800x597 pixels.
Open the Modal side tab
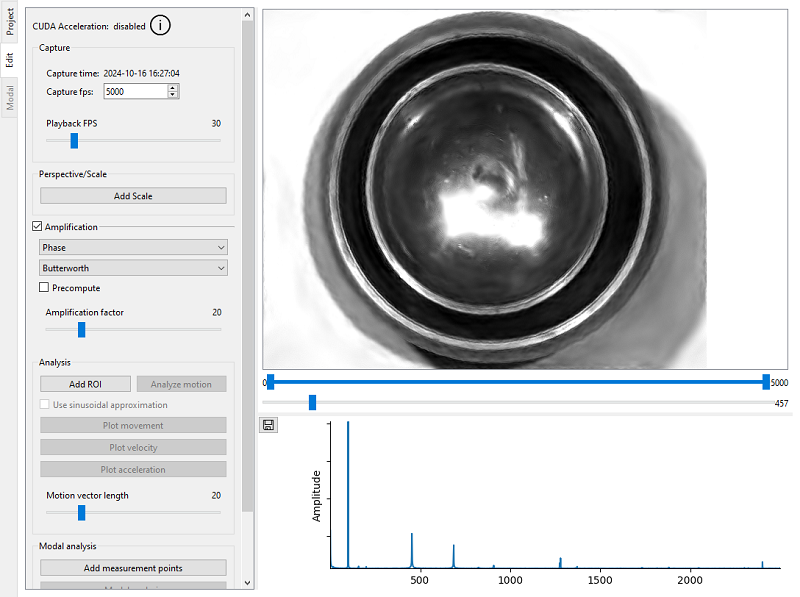(x=9, y=97)
